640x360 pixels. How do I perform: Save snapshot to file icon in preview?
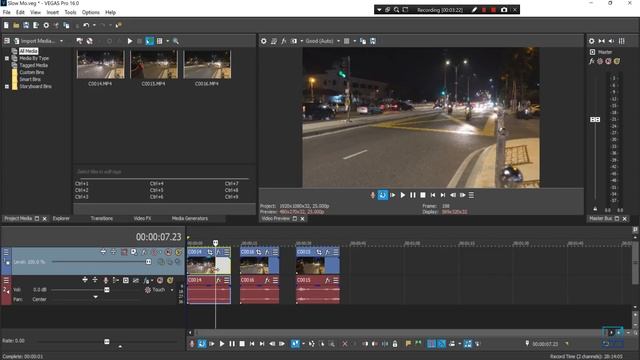click(373, 41)
